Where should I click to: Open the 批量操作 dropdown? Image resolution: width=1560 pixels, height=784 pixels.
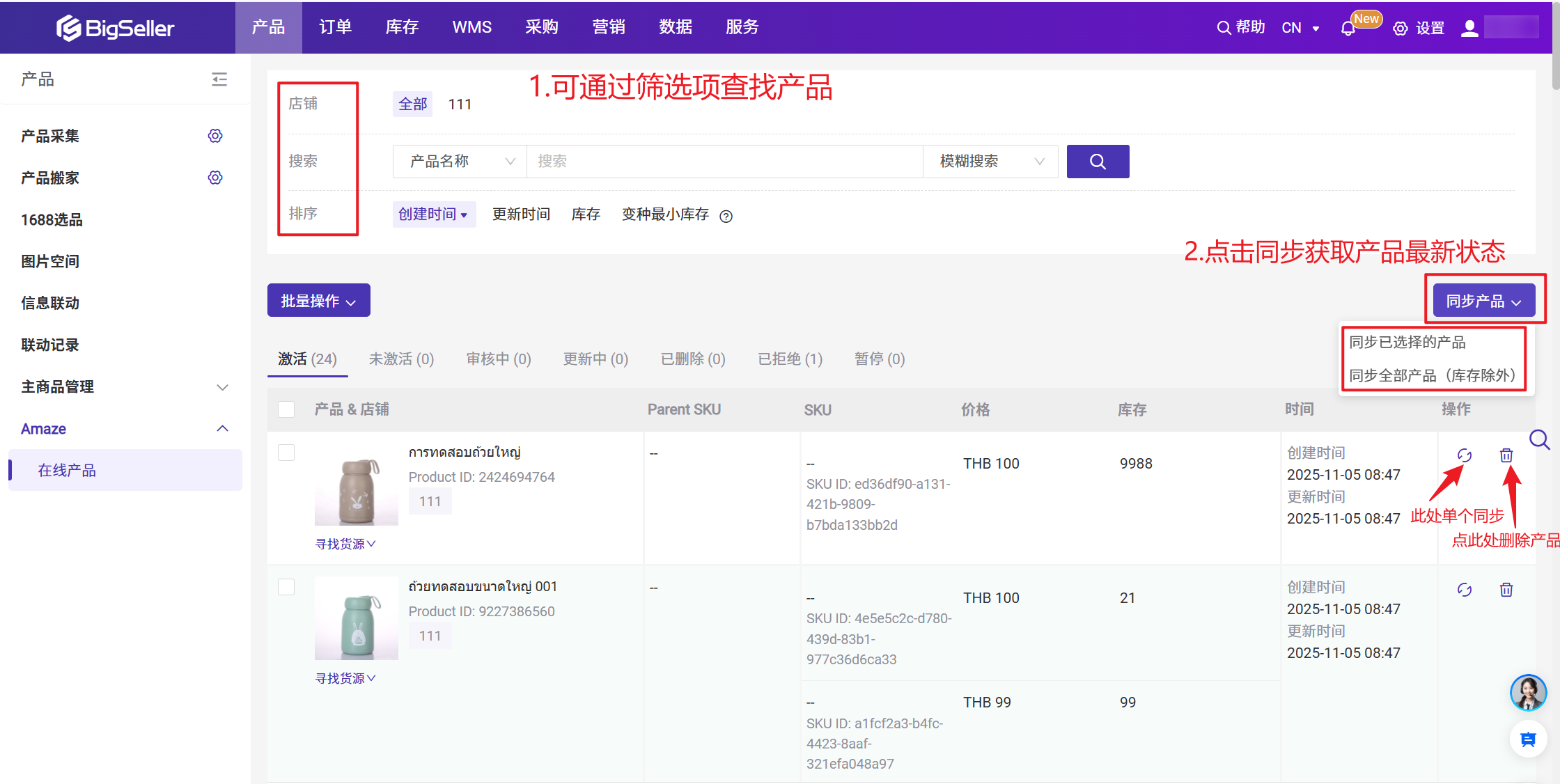click(318, 301)
